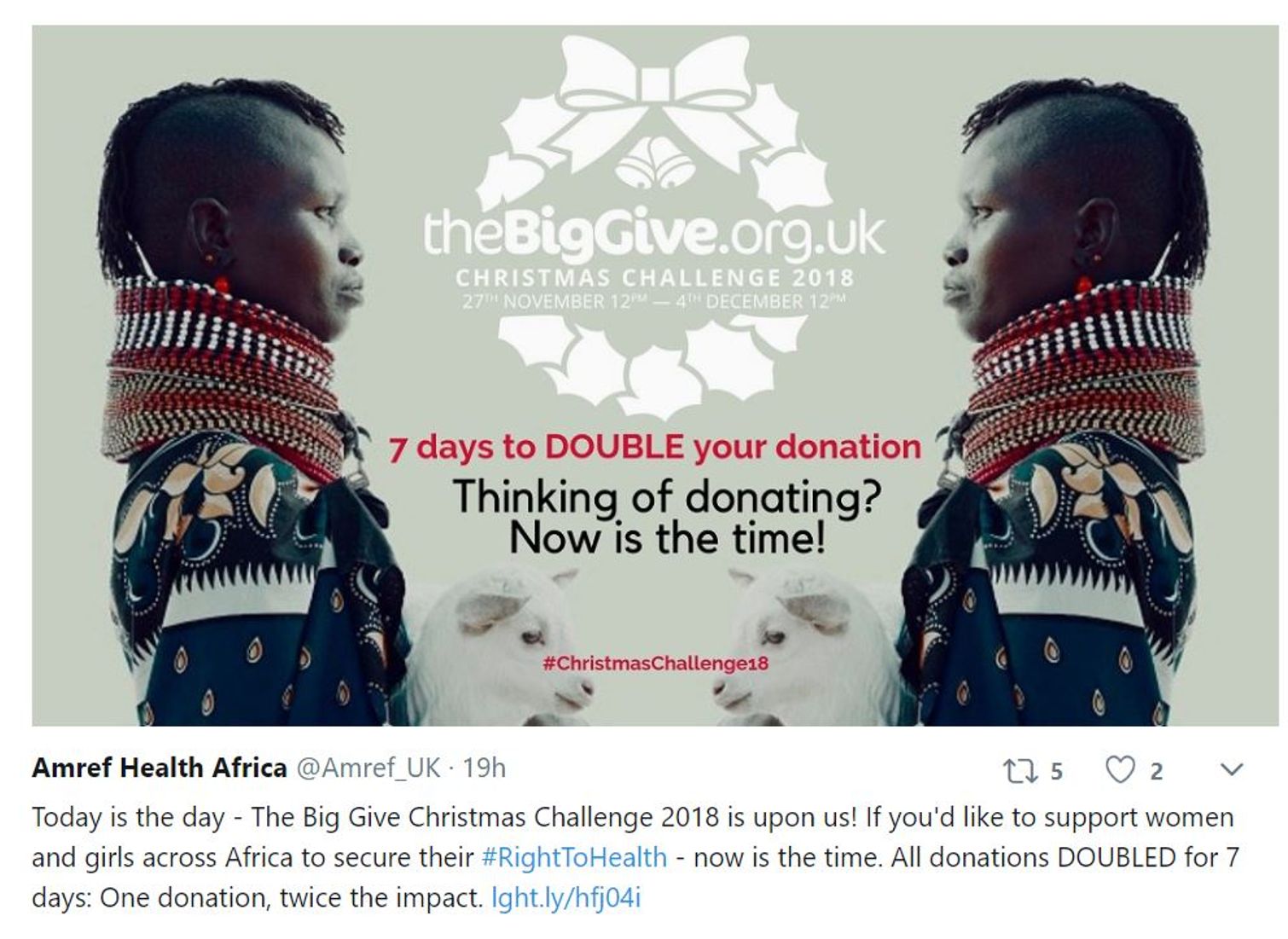Follow the lght.ly/hfj04i link
This screenshot has width=1288, height=939.
566,897
